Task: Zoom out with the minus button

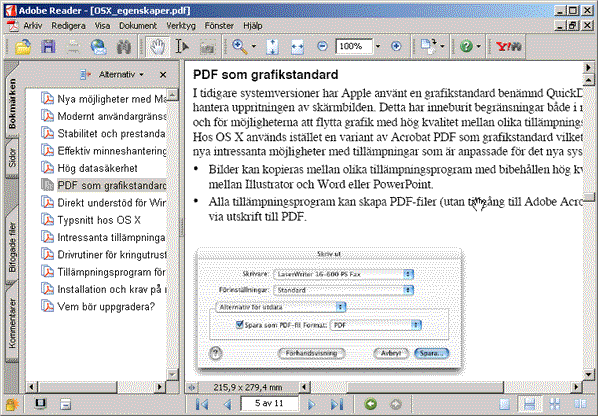Action: click(x=323, y=47)
